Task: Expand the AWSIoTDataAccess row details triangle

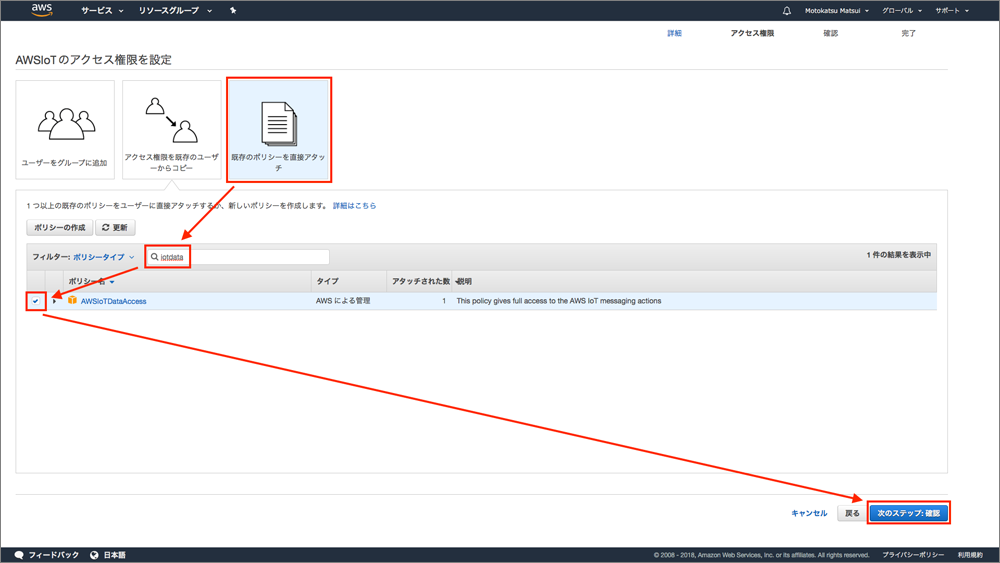Action: (x=54, y=301)
